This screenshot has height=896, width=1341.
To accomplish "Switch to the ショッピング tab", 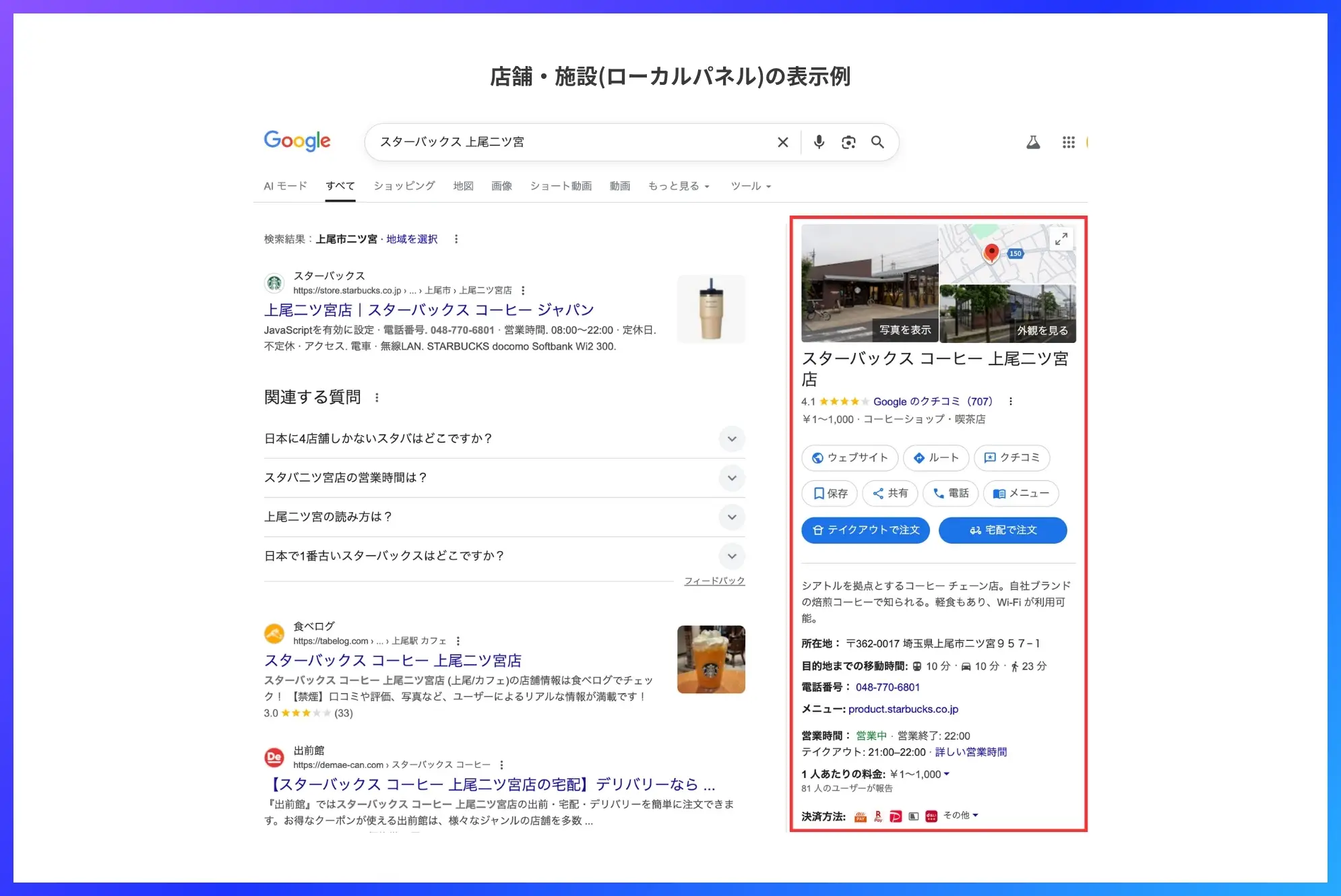I will point(403,186).
